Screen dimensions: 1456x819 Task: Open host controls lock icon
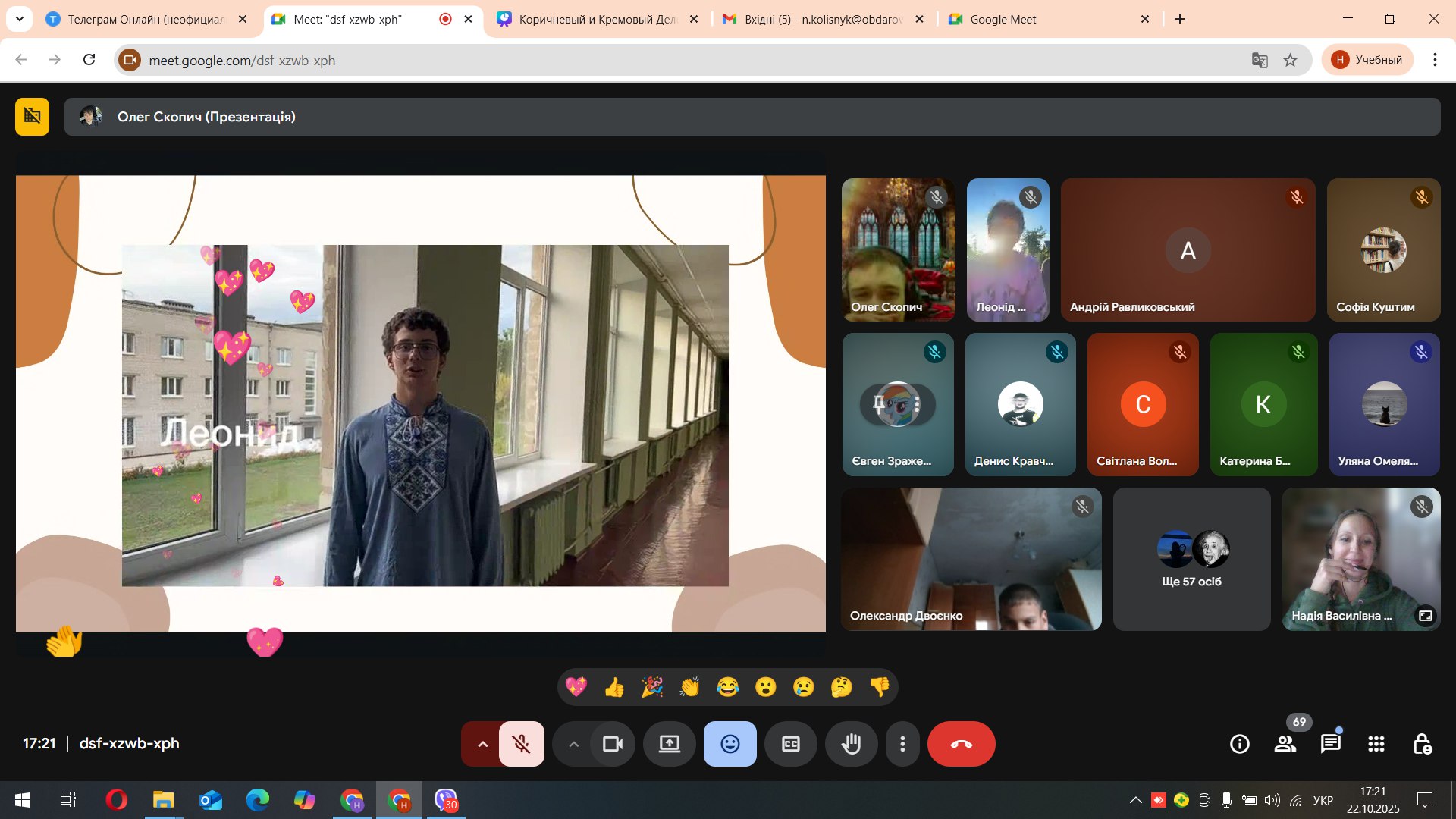[1422, 744]
